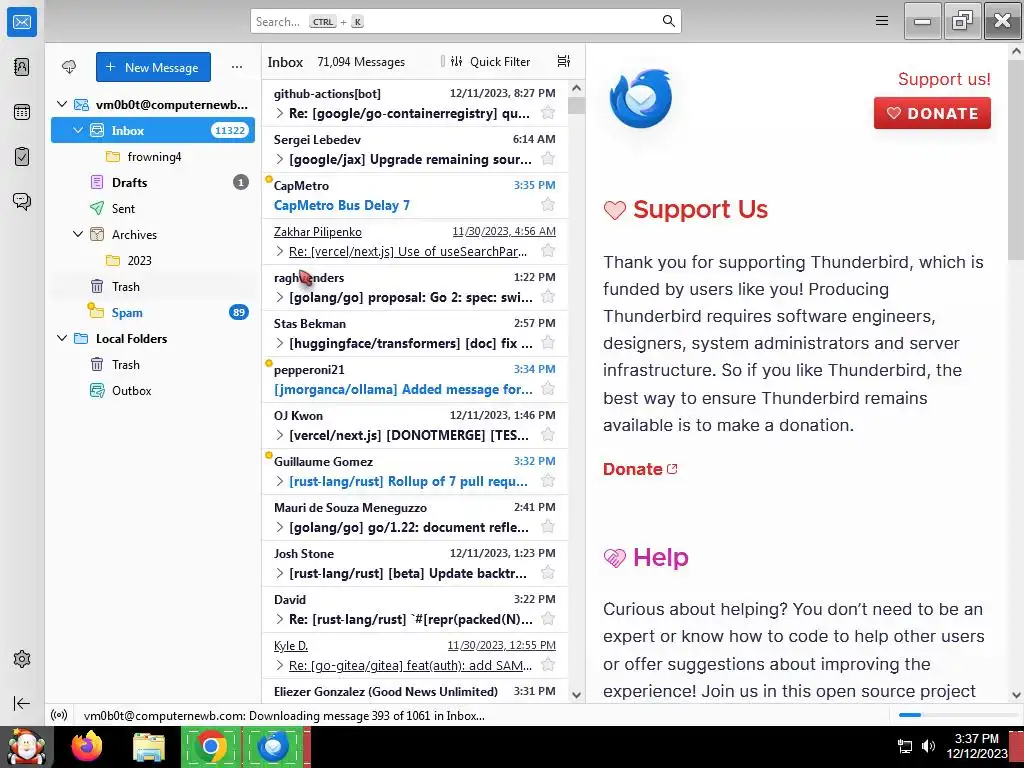Select Trash under Local Folders
This screenshot has width=1024, height=768.
point(153,364)
